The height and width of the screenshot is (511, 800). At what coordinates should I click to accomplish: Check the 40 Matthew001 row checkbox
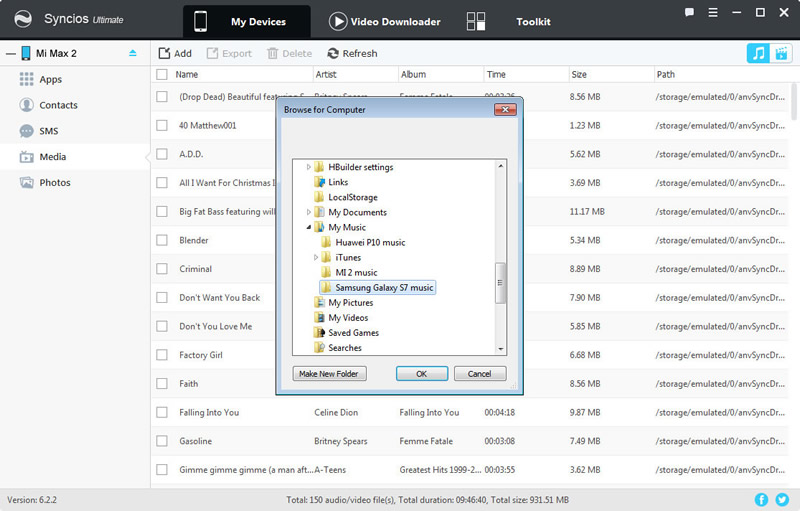(162, 125)
